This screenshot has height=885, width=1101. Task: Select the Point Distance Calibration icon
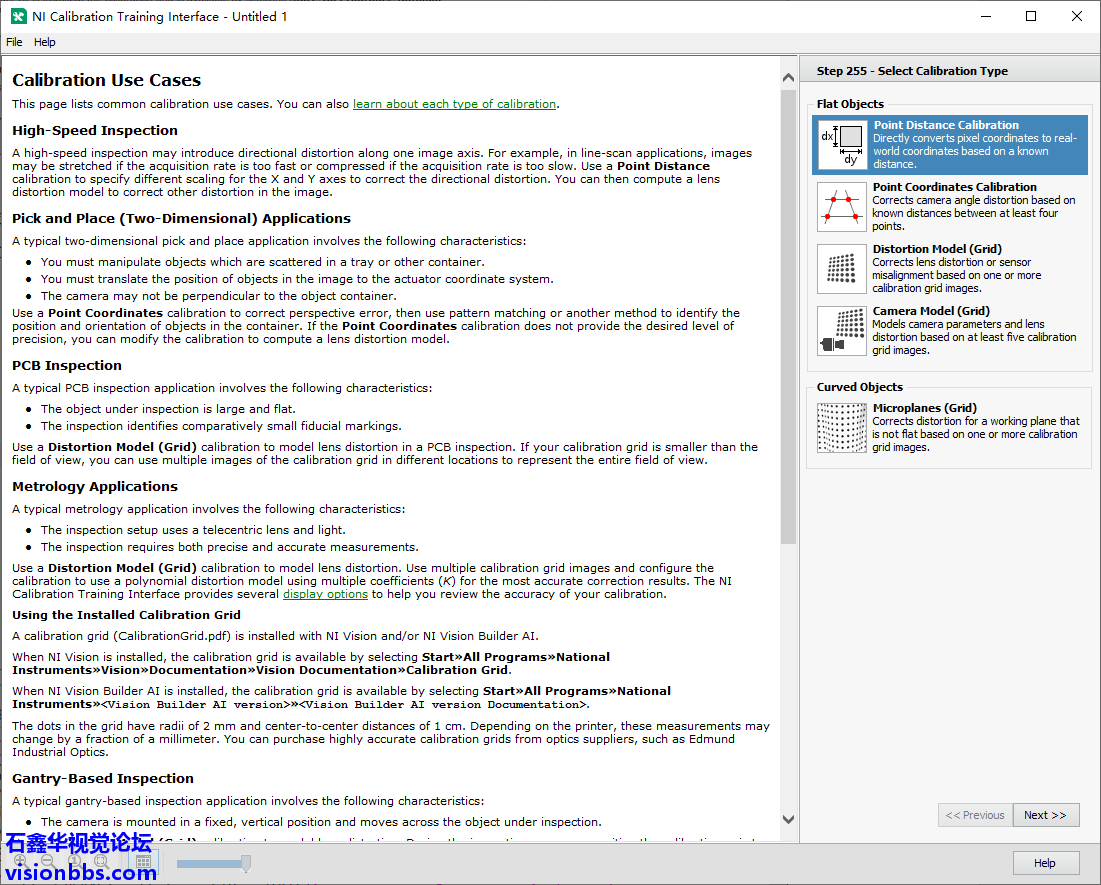coord(842,145)
